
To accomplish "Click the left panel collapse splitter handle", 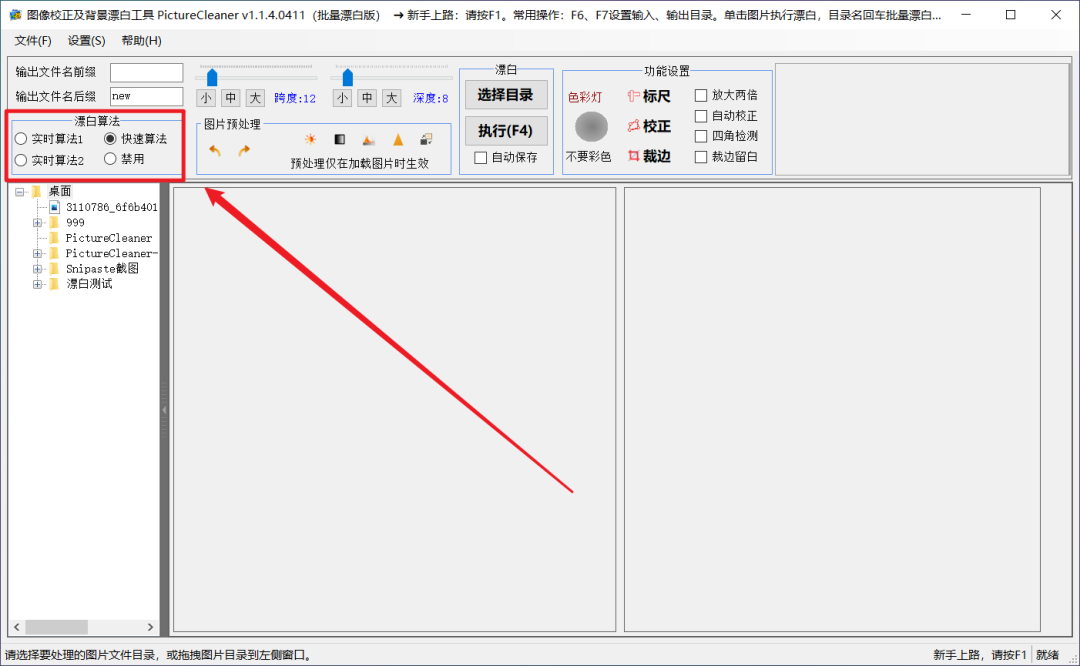I will [164, 410].
